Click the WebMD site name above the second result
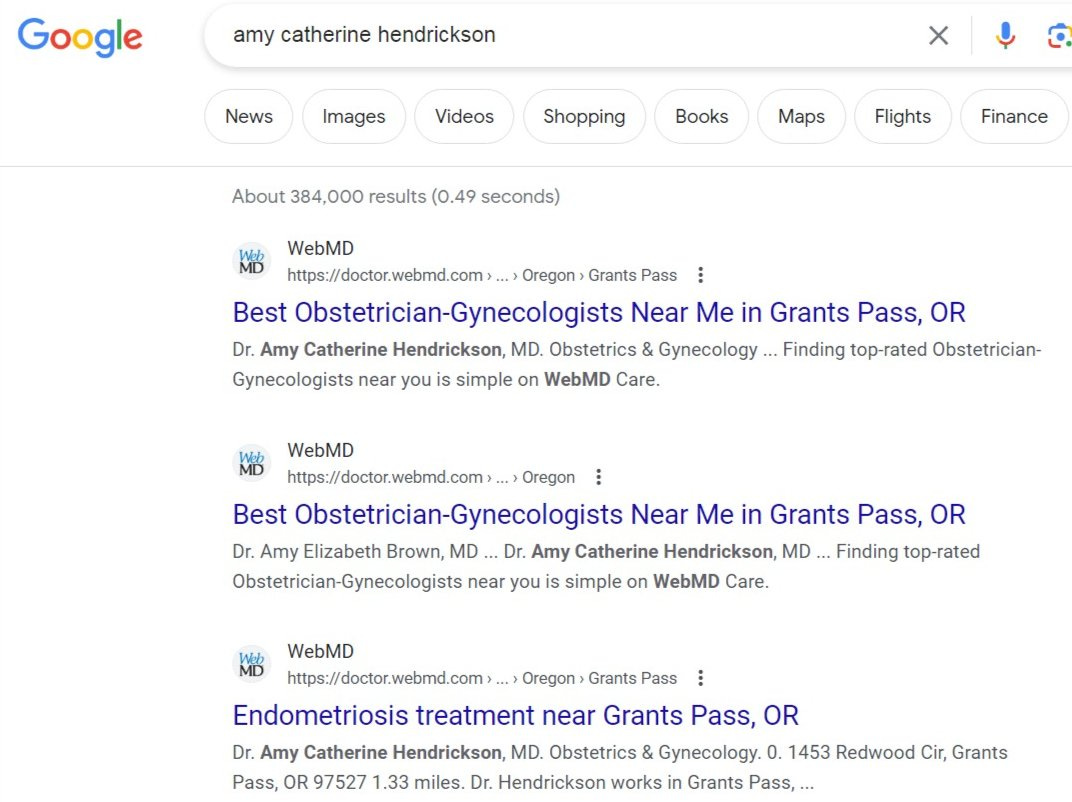 (x=321, y=450)
